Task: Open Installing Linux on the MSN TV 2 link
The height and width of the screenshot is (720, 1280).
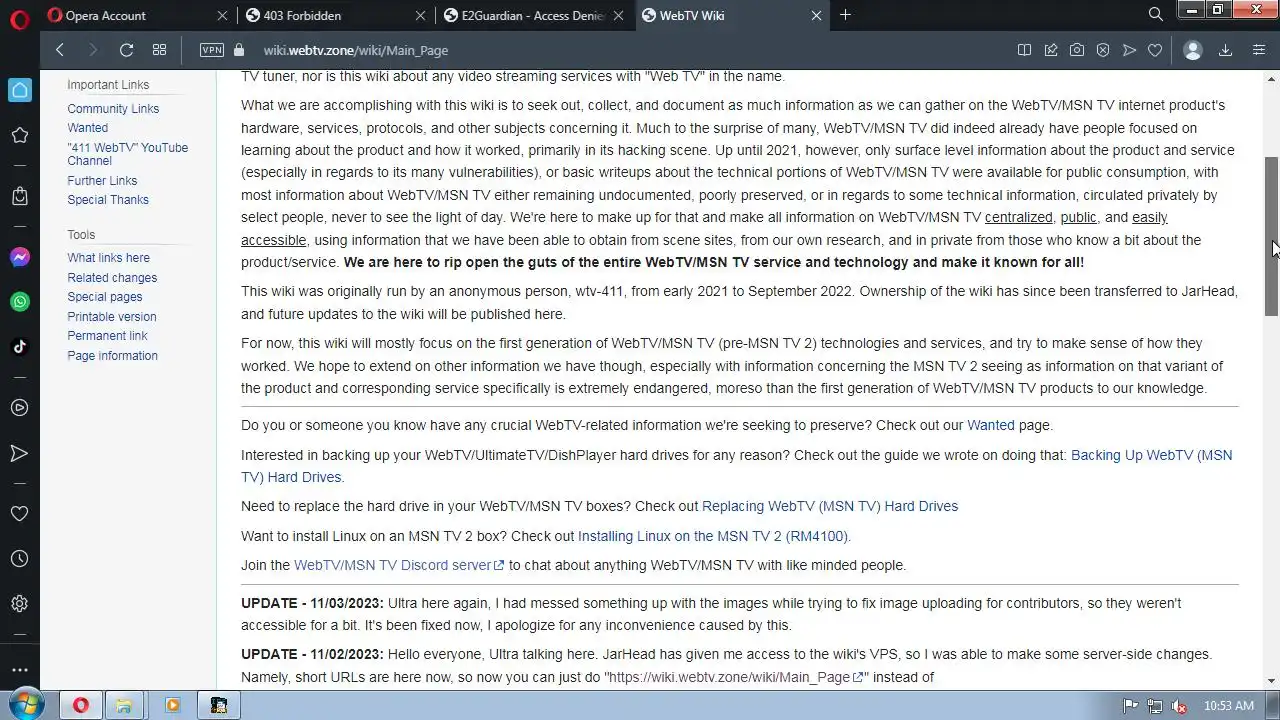Action: [x=714, y=536]
